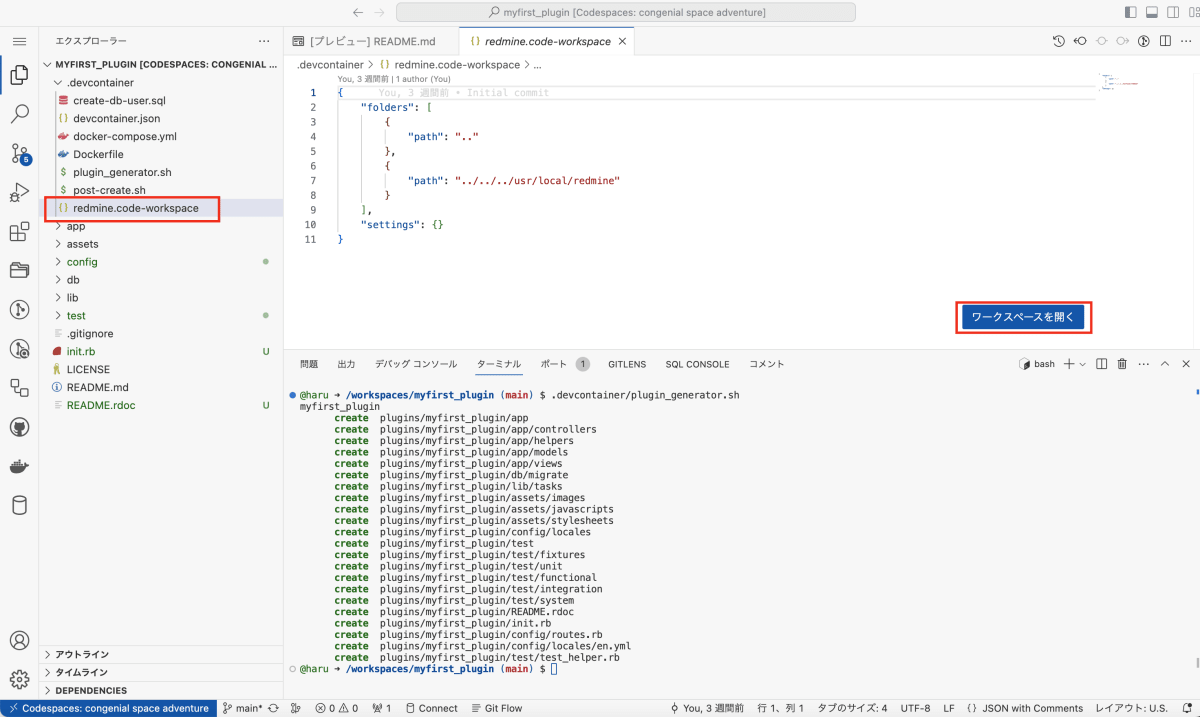Open editor More Actions ellipsis

pyautogui.click(x=1186, y=41)
